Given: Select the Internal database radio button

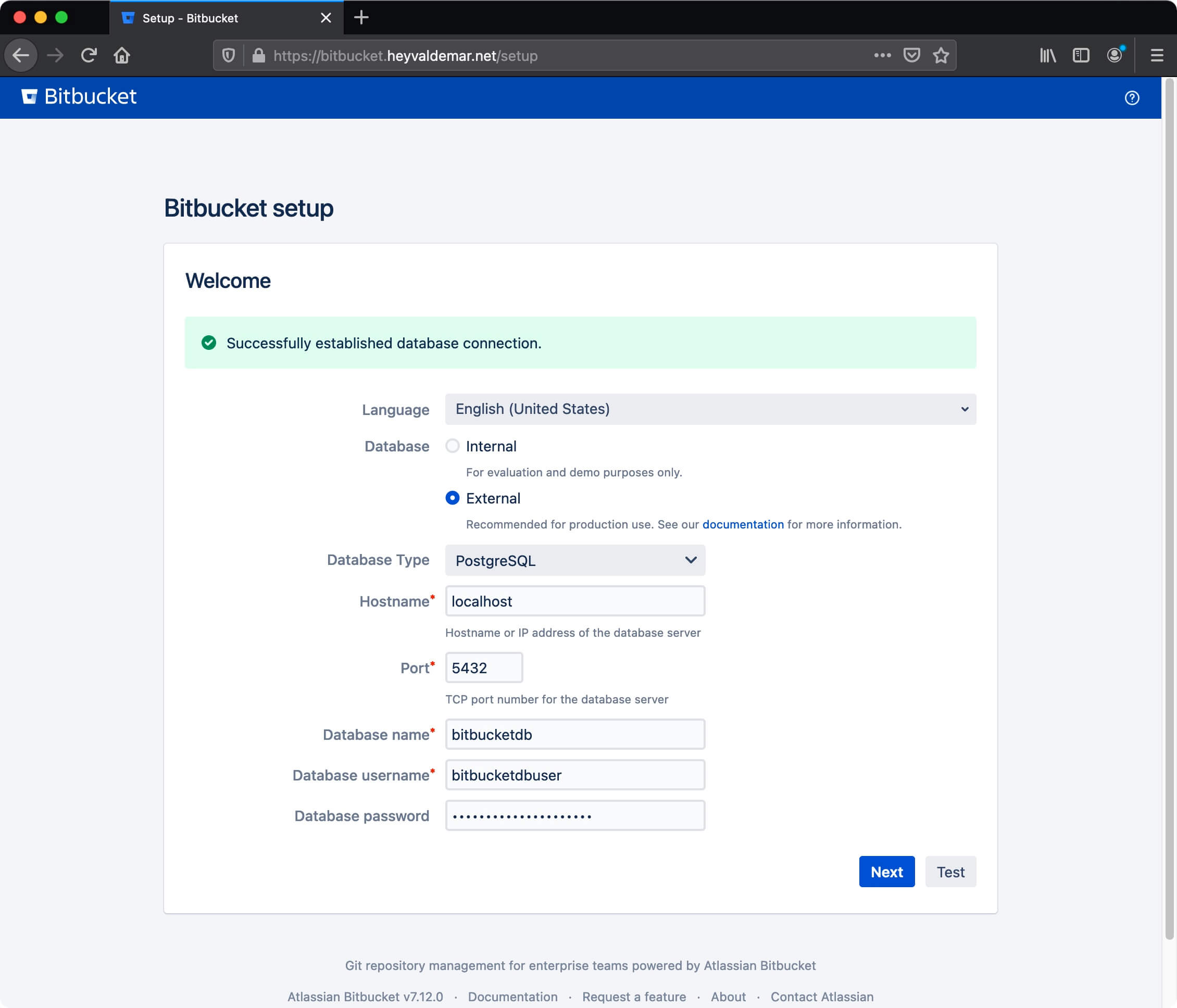Looking at the screenshot, I should [x=452, y=446].
